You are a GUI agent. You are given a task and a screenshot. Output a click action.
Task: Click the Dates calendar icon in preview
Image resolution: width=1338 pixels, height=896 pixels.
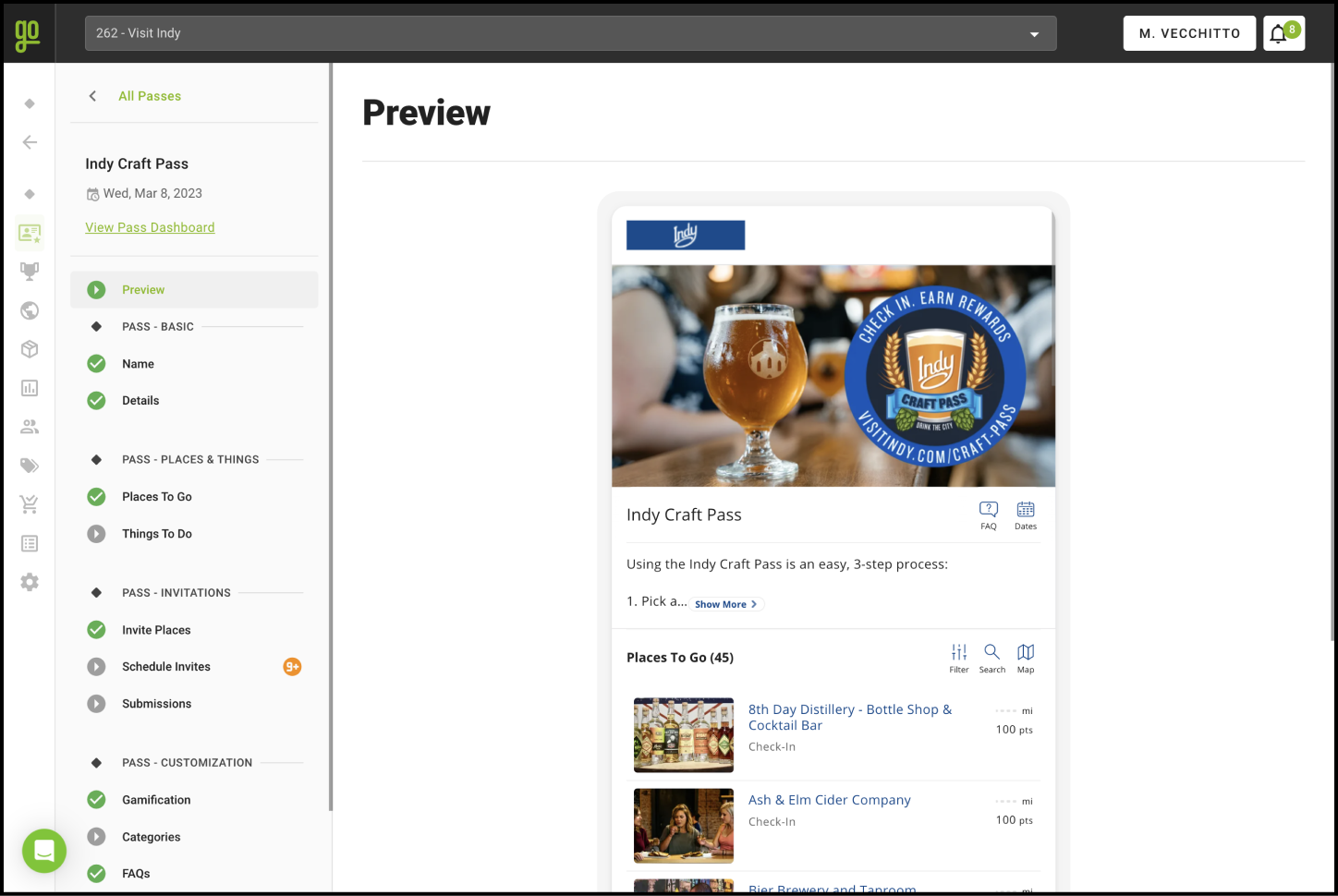(1026, 515)
